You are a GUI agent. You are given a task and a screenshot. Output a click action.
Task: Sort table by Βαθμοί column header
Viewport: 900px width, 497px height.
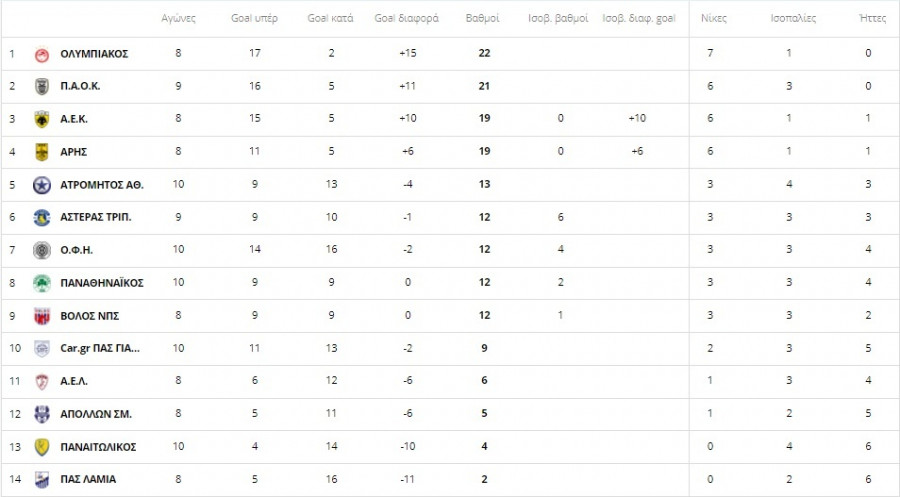(484, 19)
